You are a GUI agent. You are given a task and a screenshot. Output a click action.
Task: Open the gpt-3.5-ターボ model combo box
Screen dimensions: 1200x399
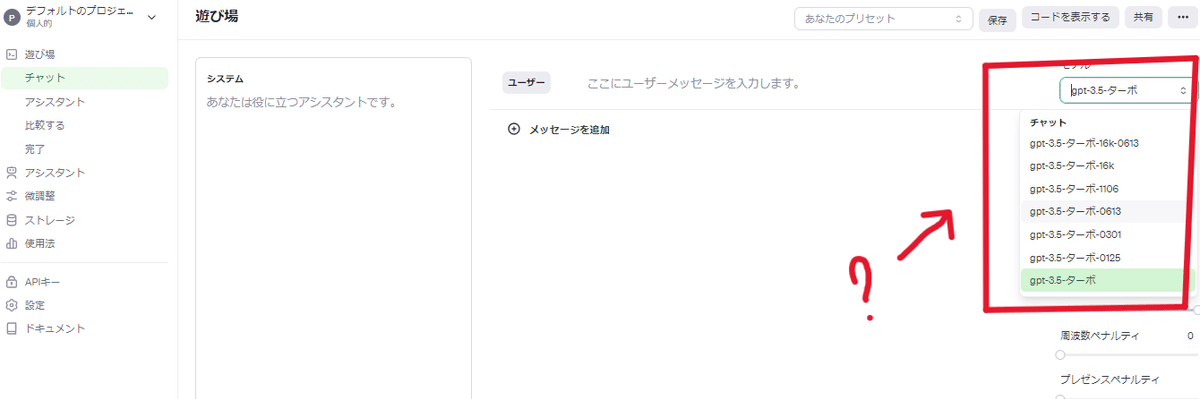coord(1127,90)
